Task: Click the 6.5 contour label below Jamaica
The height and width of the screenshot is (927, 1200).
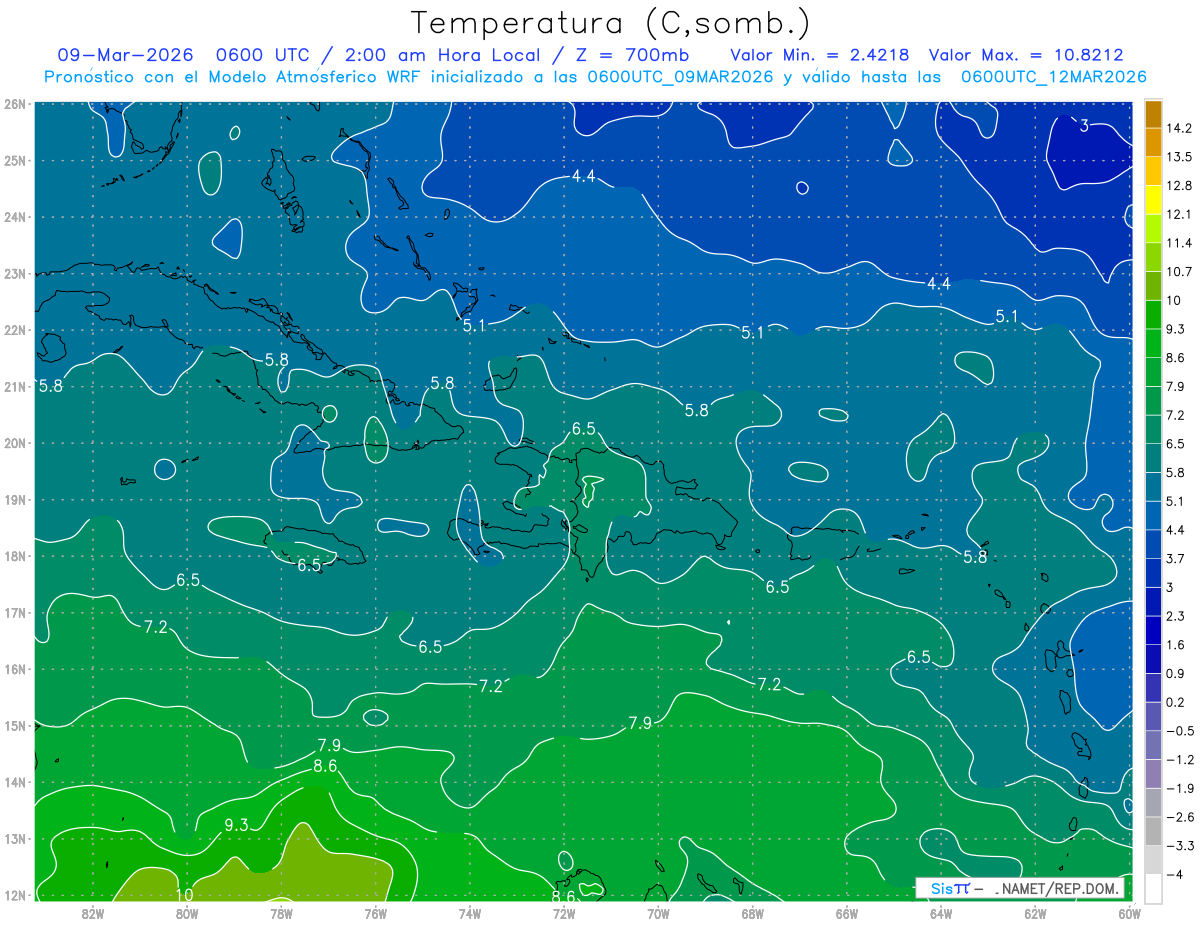Action: (x=310, y=565)
